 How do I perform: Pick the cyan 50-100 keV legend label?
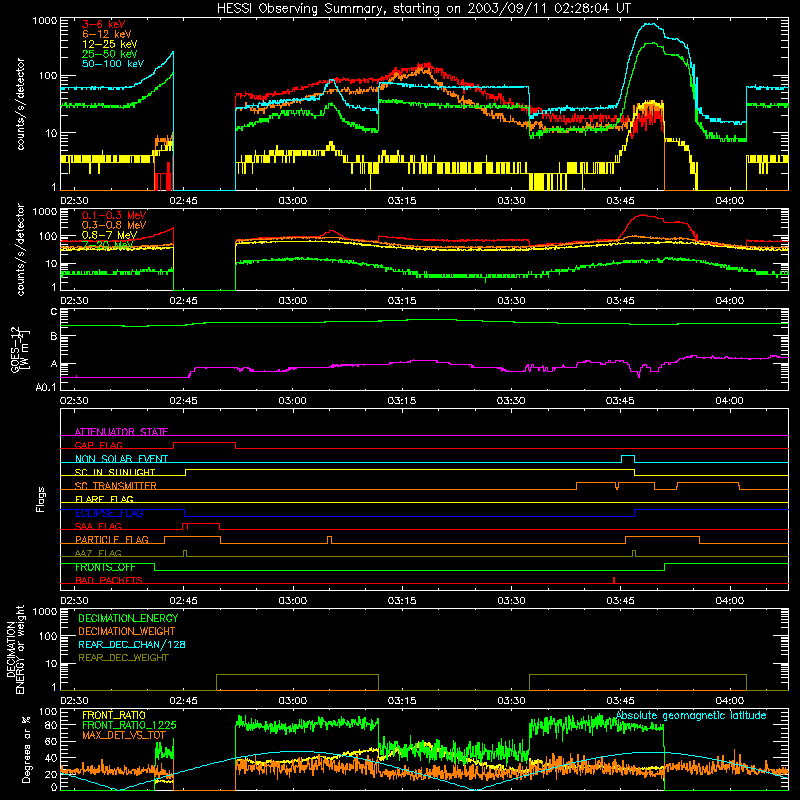pos(113,64)
